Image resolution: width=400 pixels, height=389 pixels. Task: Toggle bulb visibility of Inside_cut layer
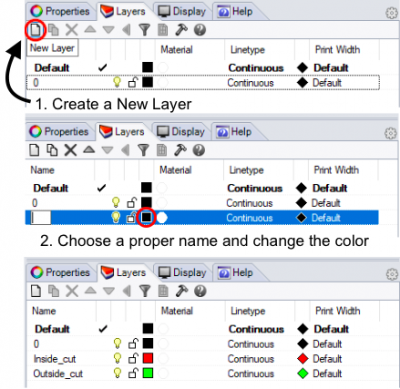point(117,358)
